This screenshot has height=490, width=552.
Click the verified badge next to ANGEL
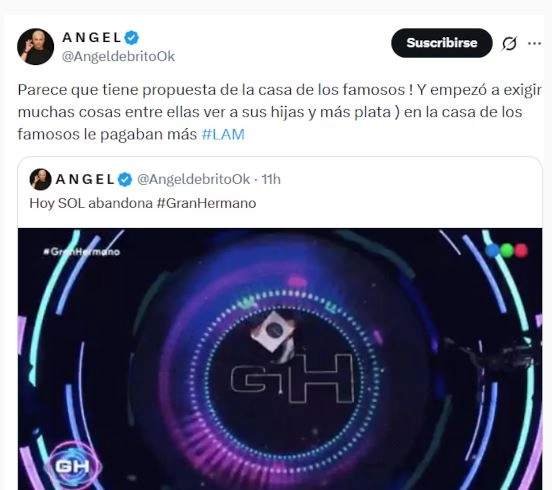132,38
